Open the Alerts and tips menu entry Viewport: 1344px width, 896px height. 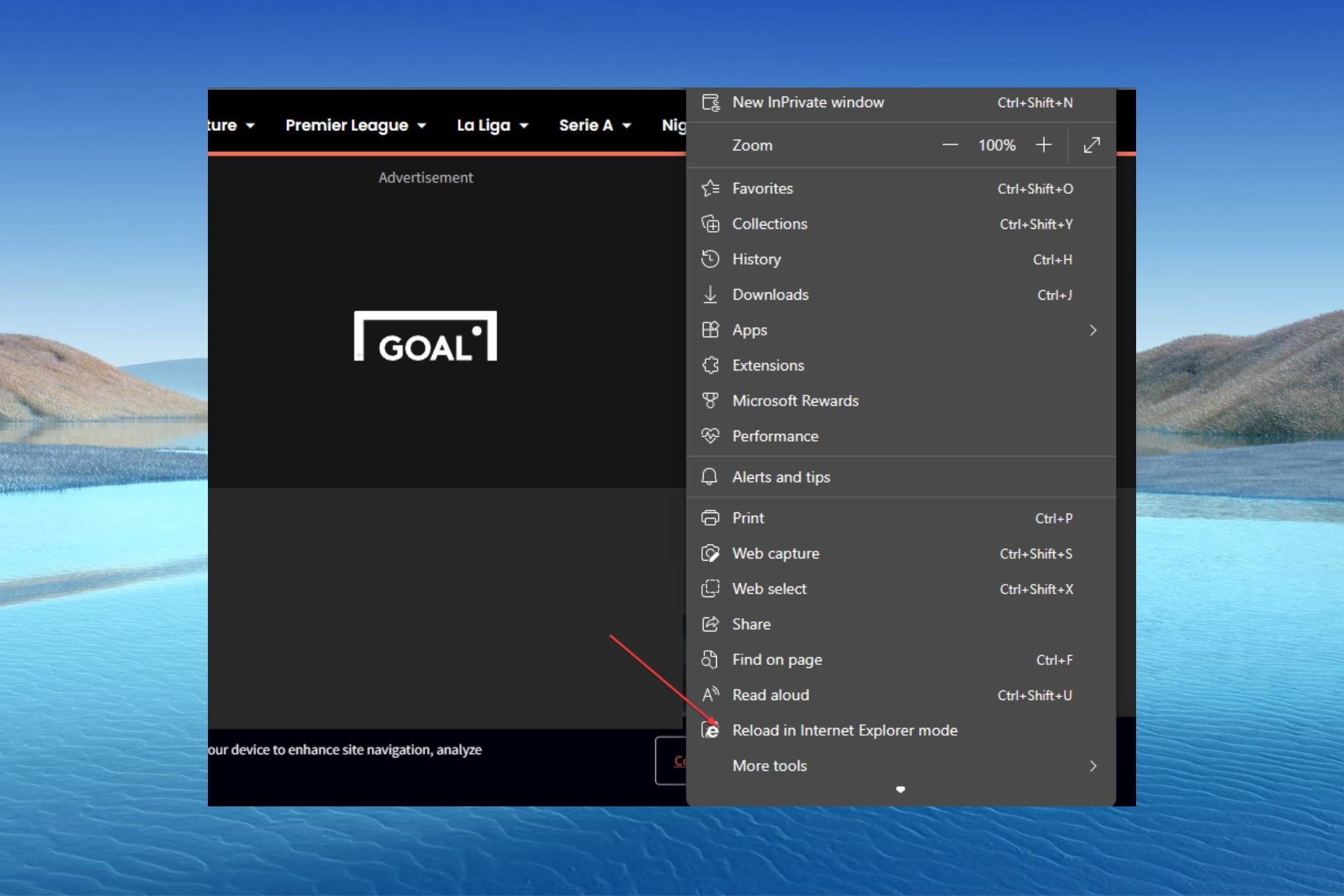click(901, 477)
